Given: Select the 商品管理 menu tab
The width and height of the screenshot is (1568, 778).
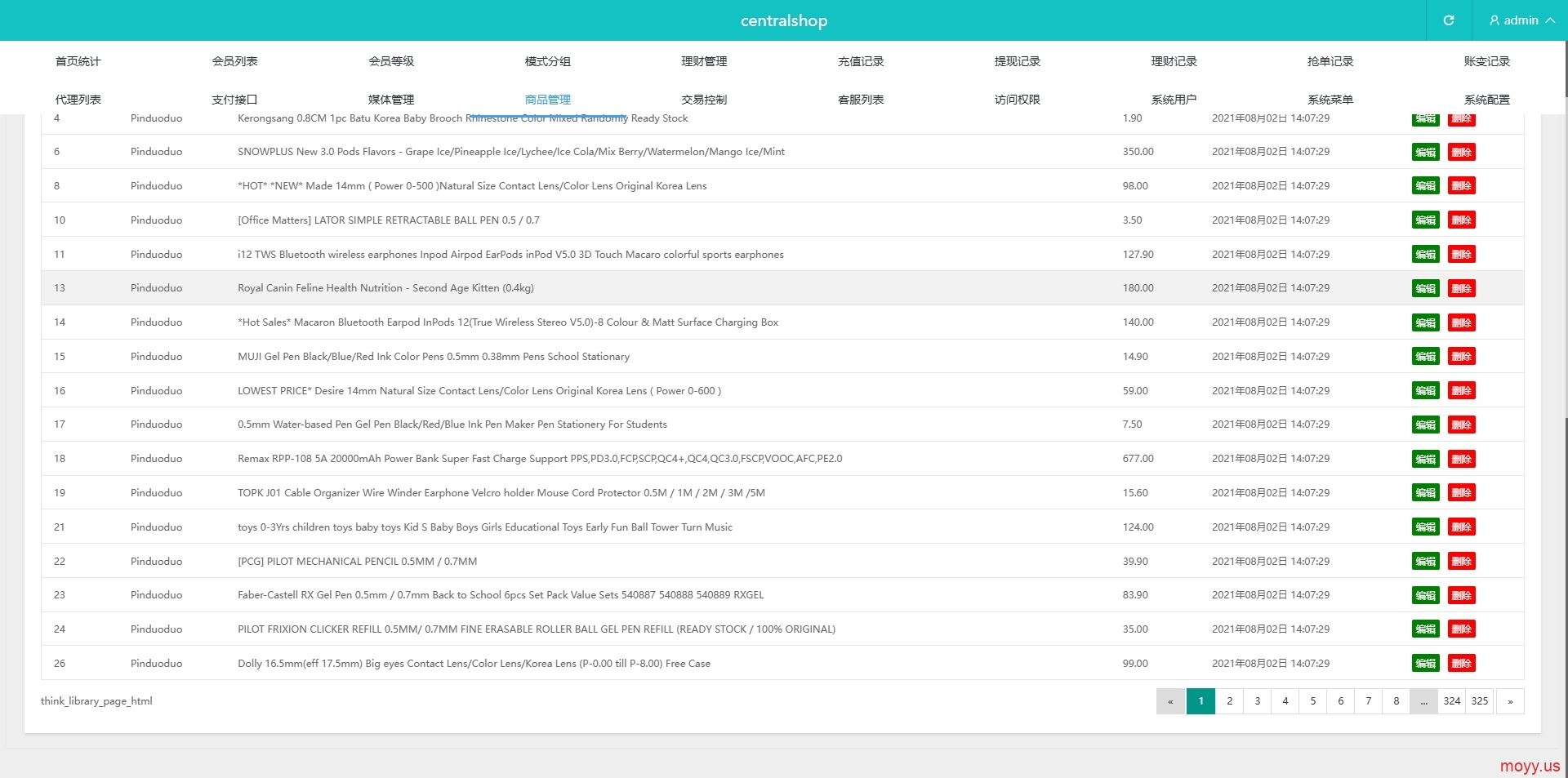Looking at the screenshot, I should 548,100.
